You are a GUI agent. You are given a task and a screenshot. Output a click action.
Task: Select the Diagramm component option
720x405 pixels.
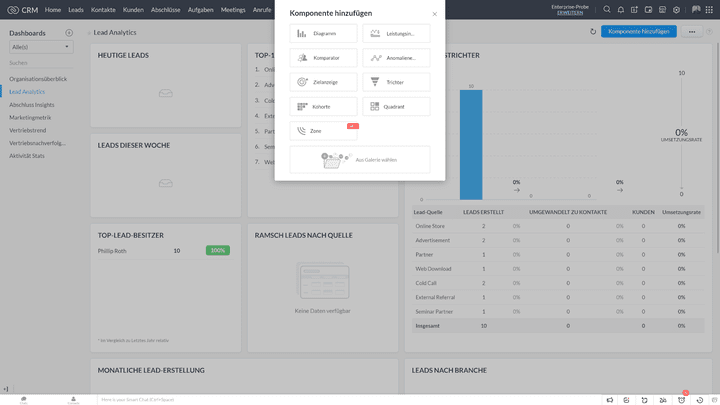(x=323, y=33)
